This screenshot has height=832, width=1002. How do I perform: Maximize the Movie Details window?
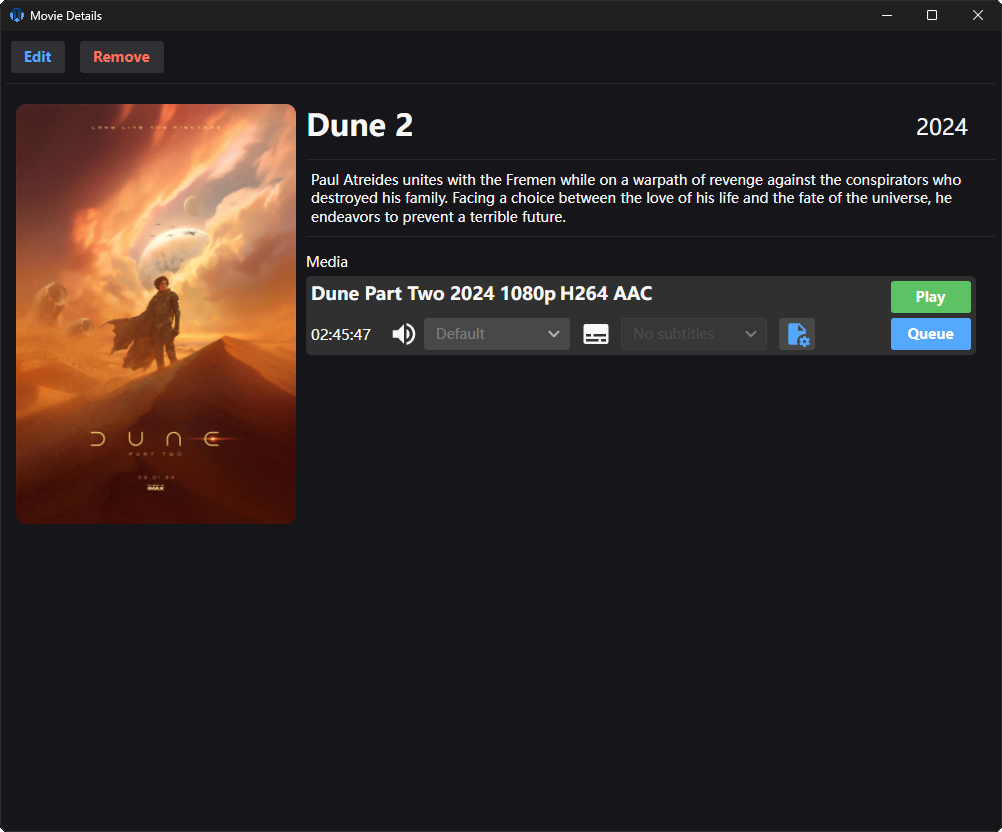pos(932,15)
